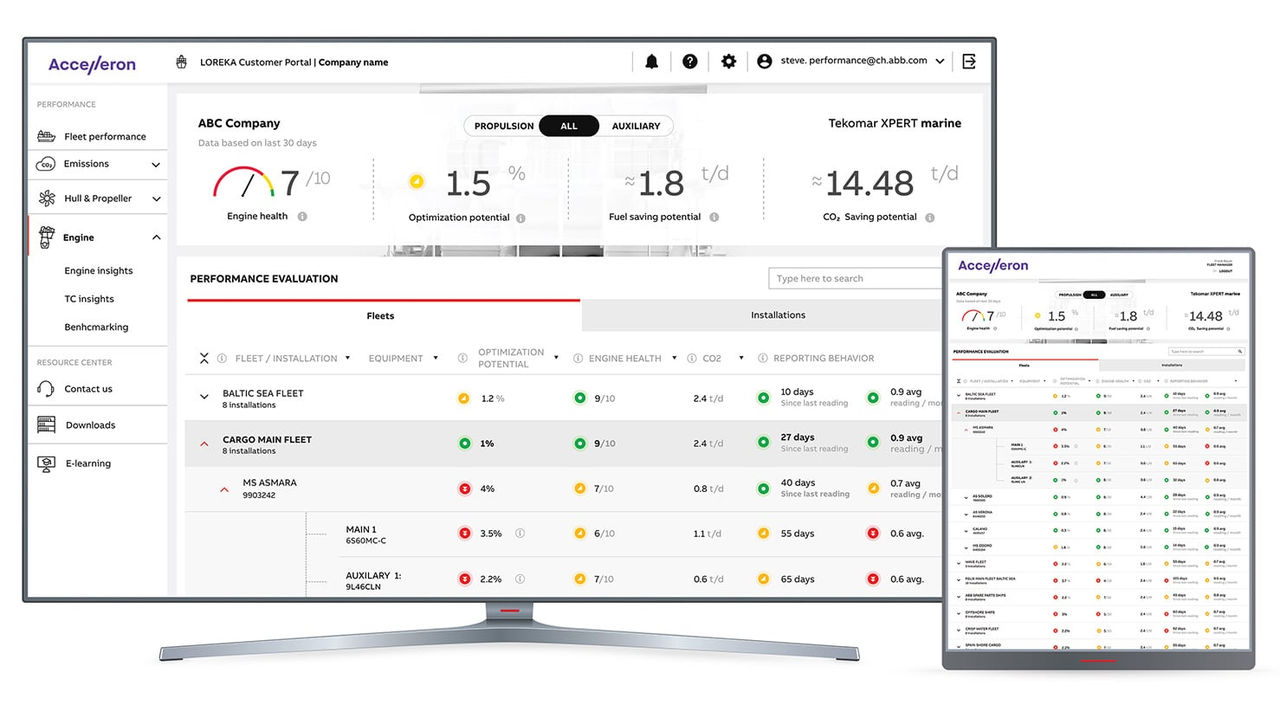
Task: Open the CO2 column filter dropdown
Action: (x=741, y=358)
